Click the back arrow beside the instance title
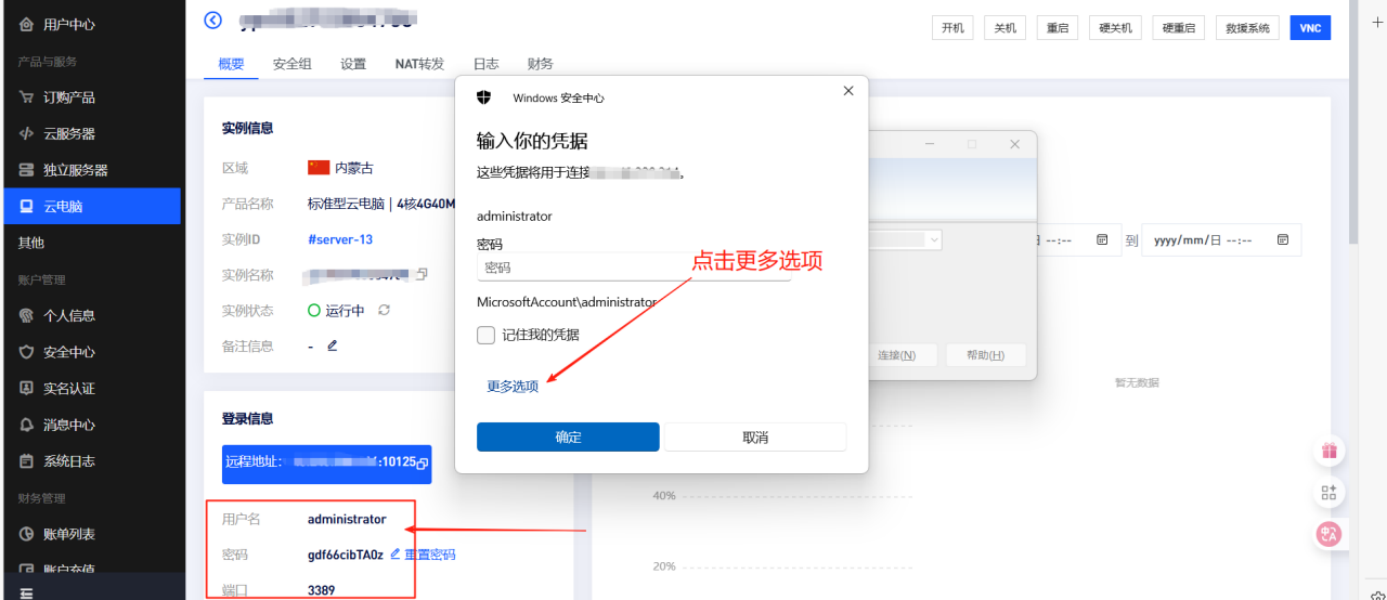The height and width of the screenshot is (600, 1387). click(x=212, y=20)
